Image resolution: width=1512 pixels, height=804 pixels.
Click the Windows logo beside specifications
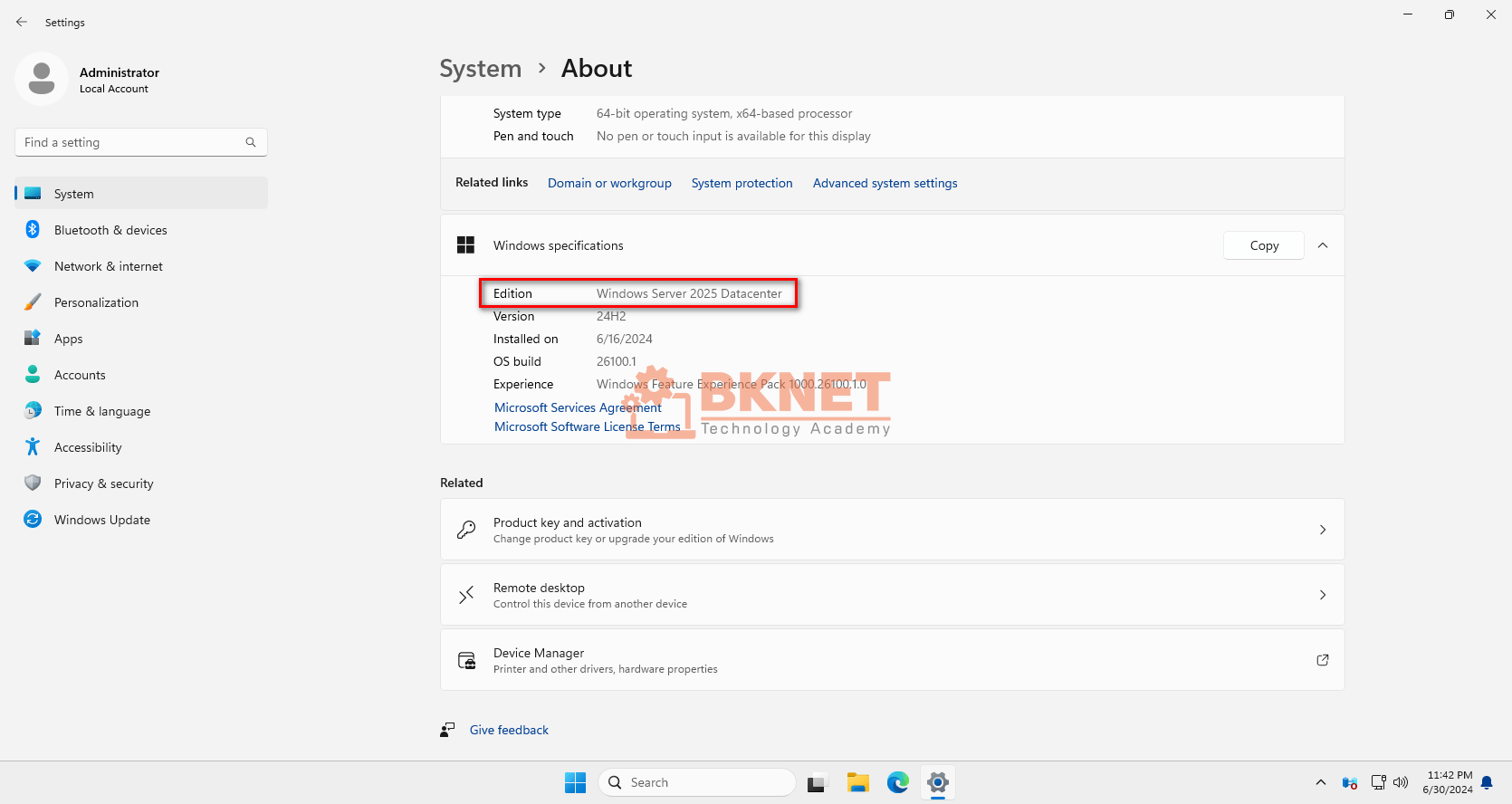click(x=466, y=245)
